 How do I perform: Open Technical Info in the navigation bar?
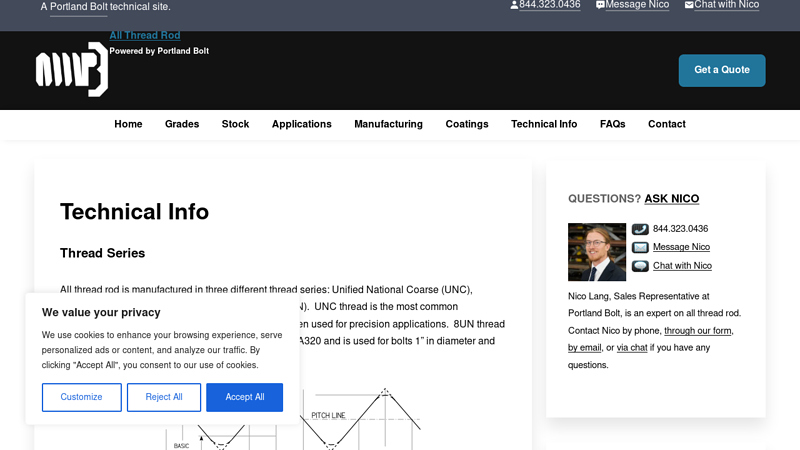coord(544,124)
